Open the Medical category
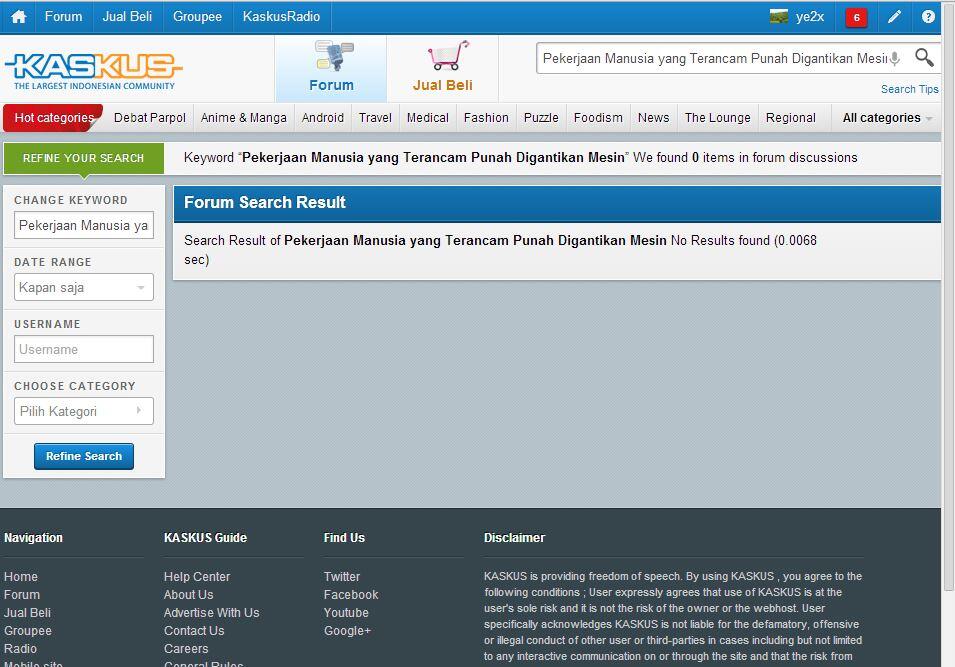The image size is (955, 667). 428,118
